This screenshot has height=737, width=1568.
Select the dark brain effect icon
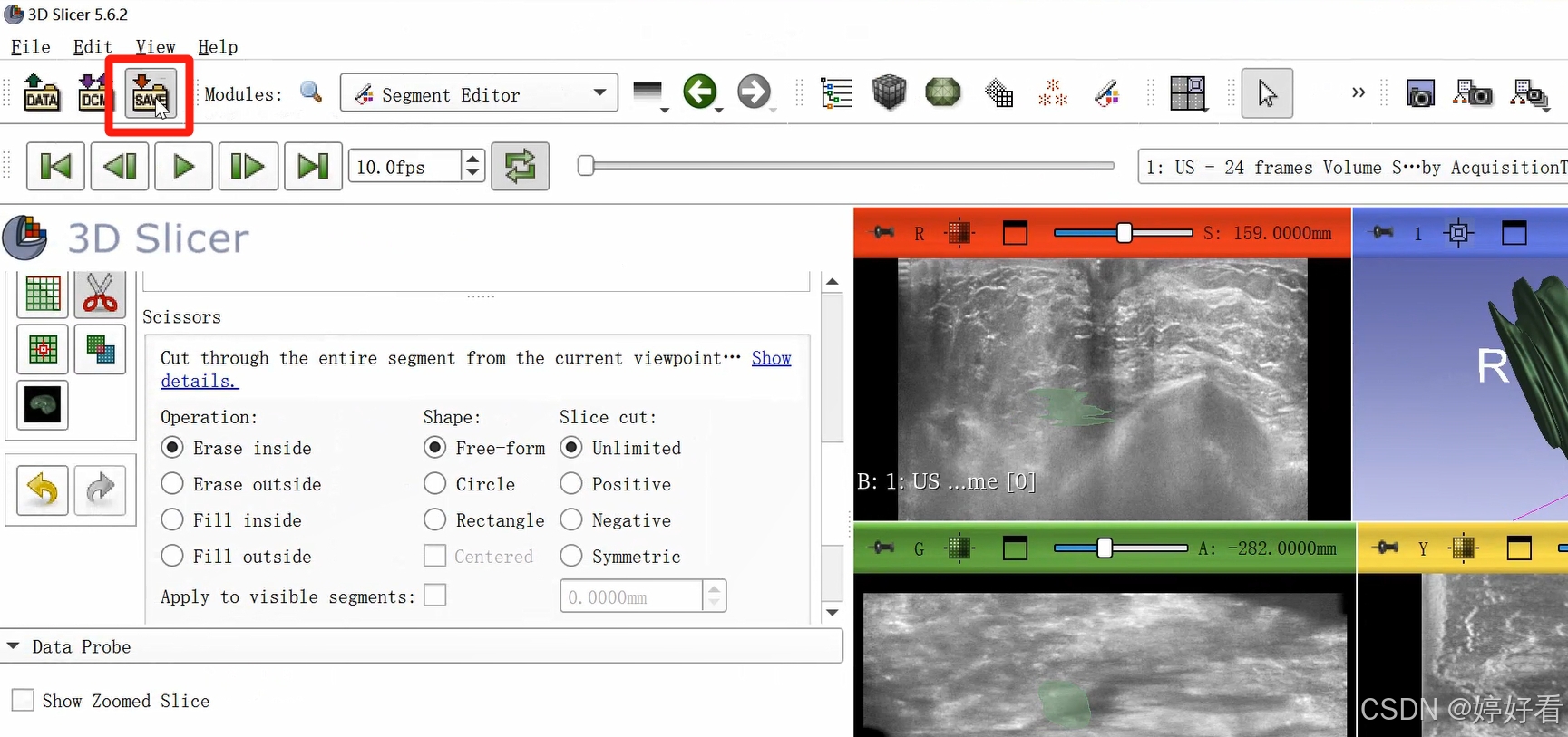[43, 404]
